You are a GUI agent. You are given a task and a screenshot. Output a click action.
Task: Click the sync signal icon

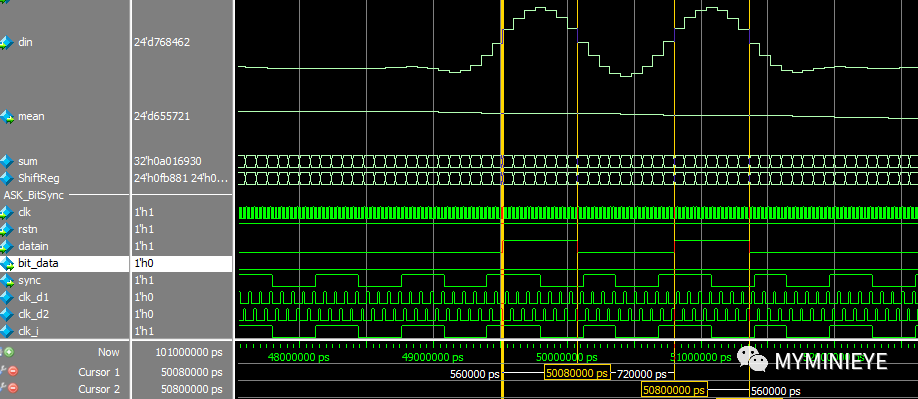[x=6, y=280]
